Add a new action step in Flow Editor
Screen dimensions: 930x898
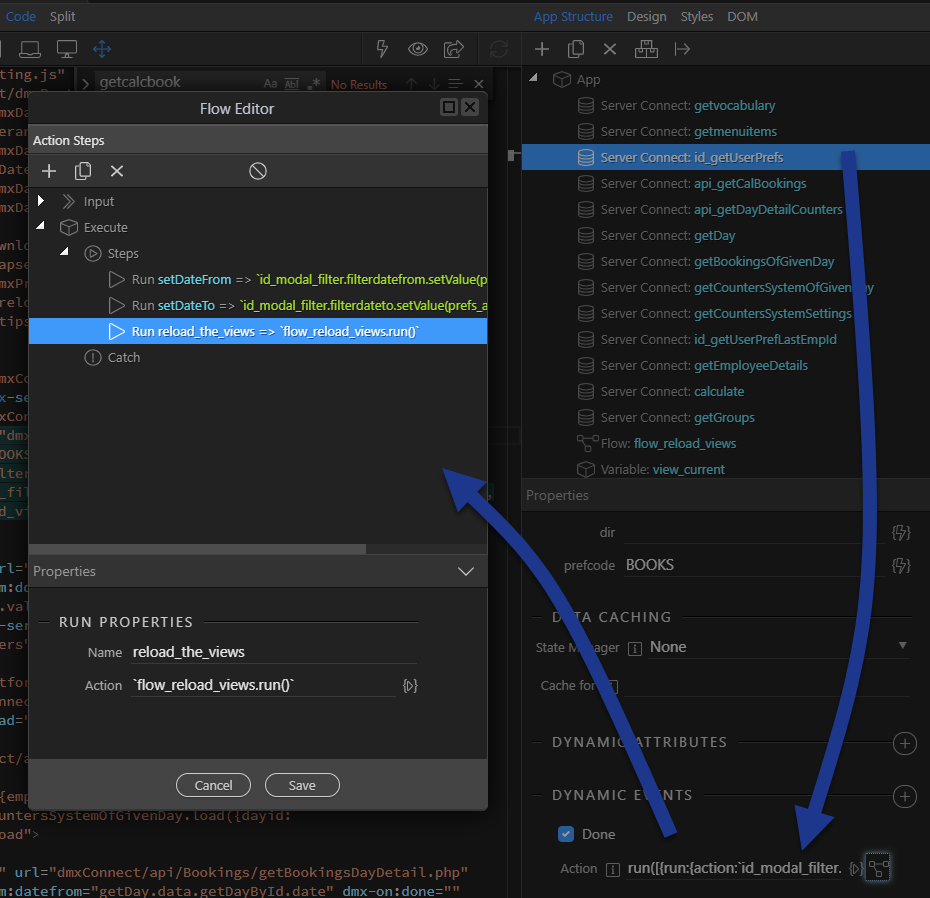[x=48, y=171]
